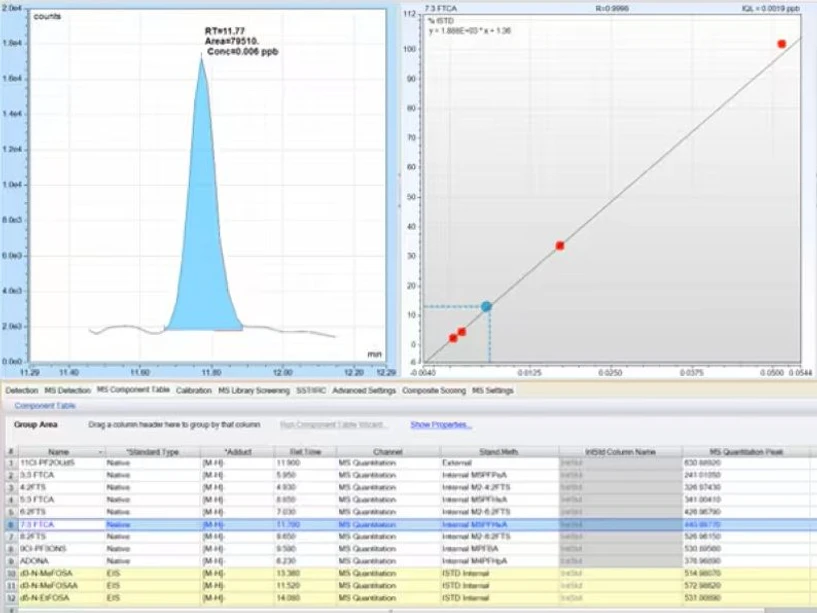Open the Calibration tab
This screenshot has width=817, height=613.
pos(194,390)
